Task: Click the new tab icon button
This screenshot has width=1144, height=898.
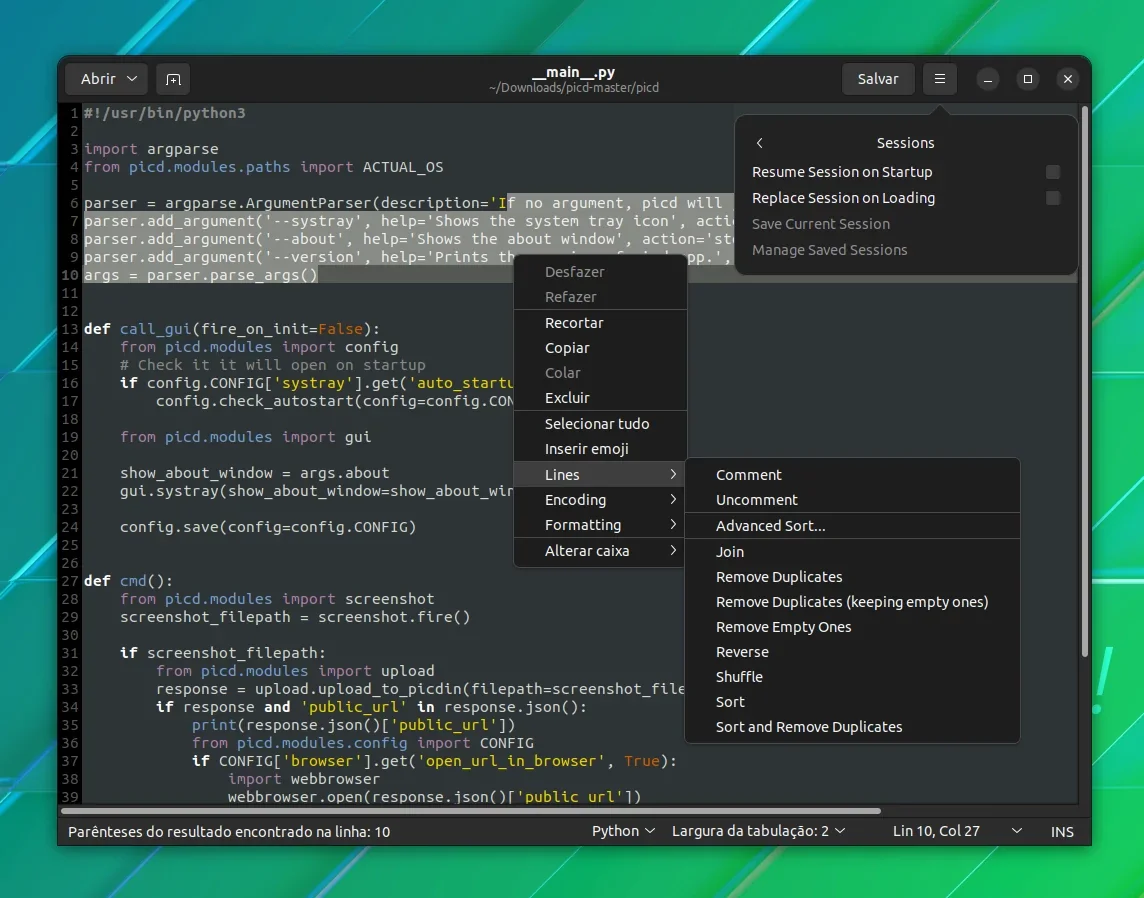Action: pos(173,79)
